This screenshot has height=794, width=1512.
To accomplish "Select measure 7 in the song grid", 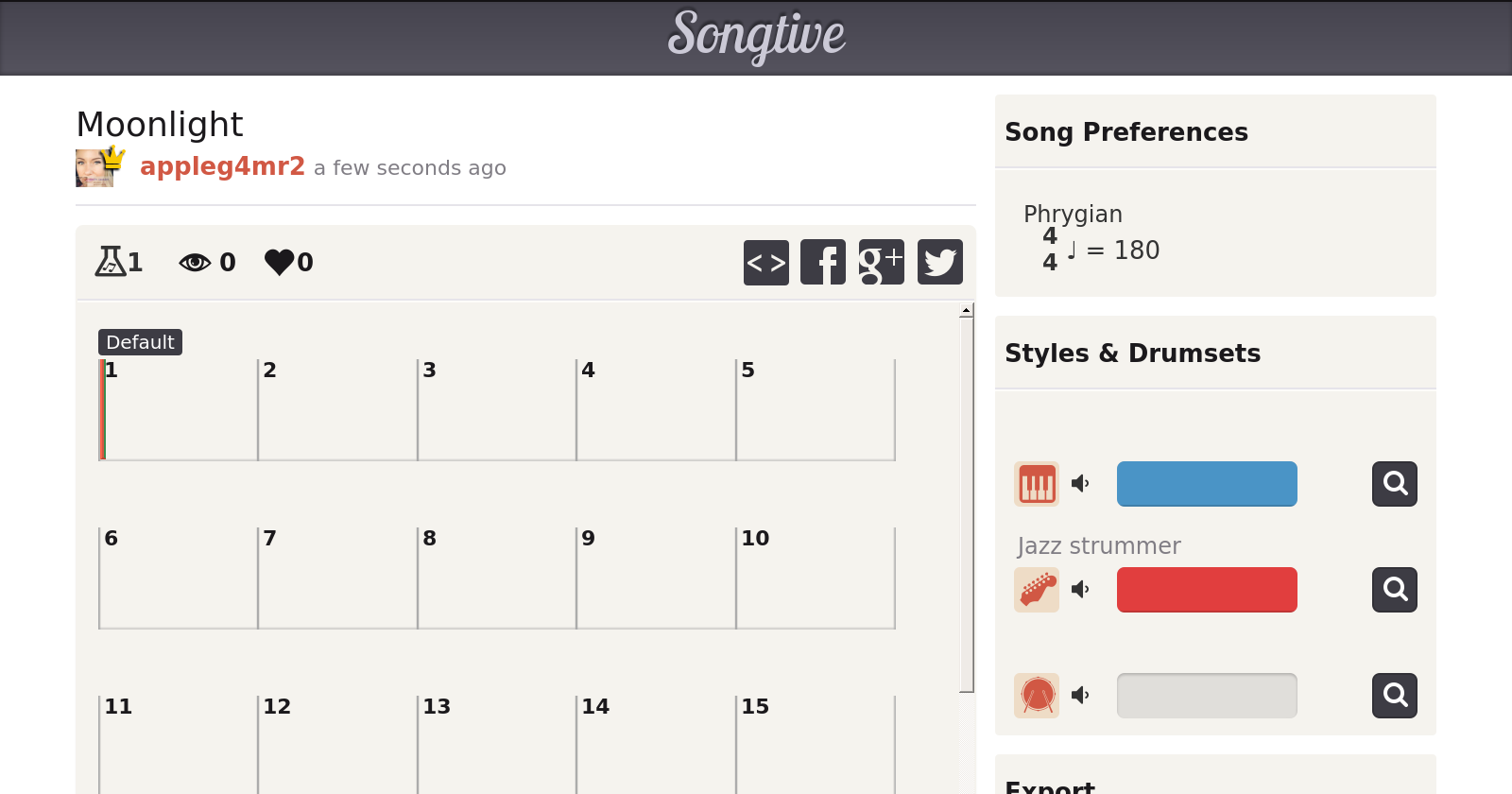I will click(337, 578).
